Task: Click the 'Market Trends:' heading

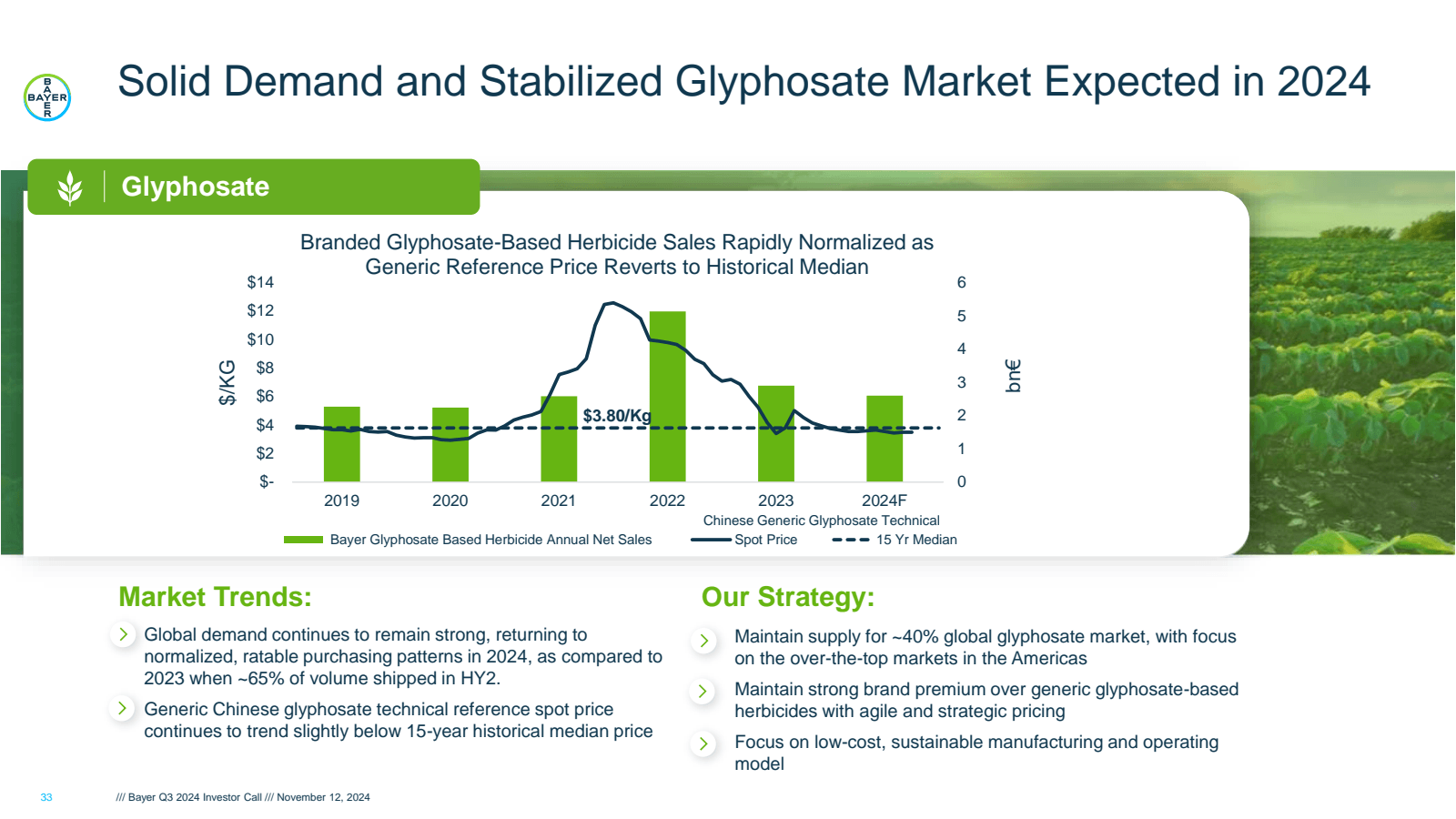Action: 215,597
